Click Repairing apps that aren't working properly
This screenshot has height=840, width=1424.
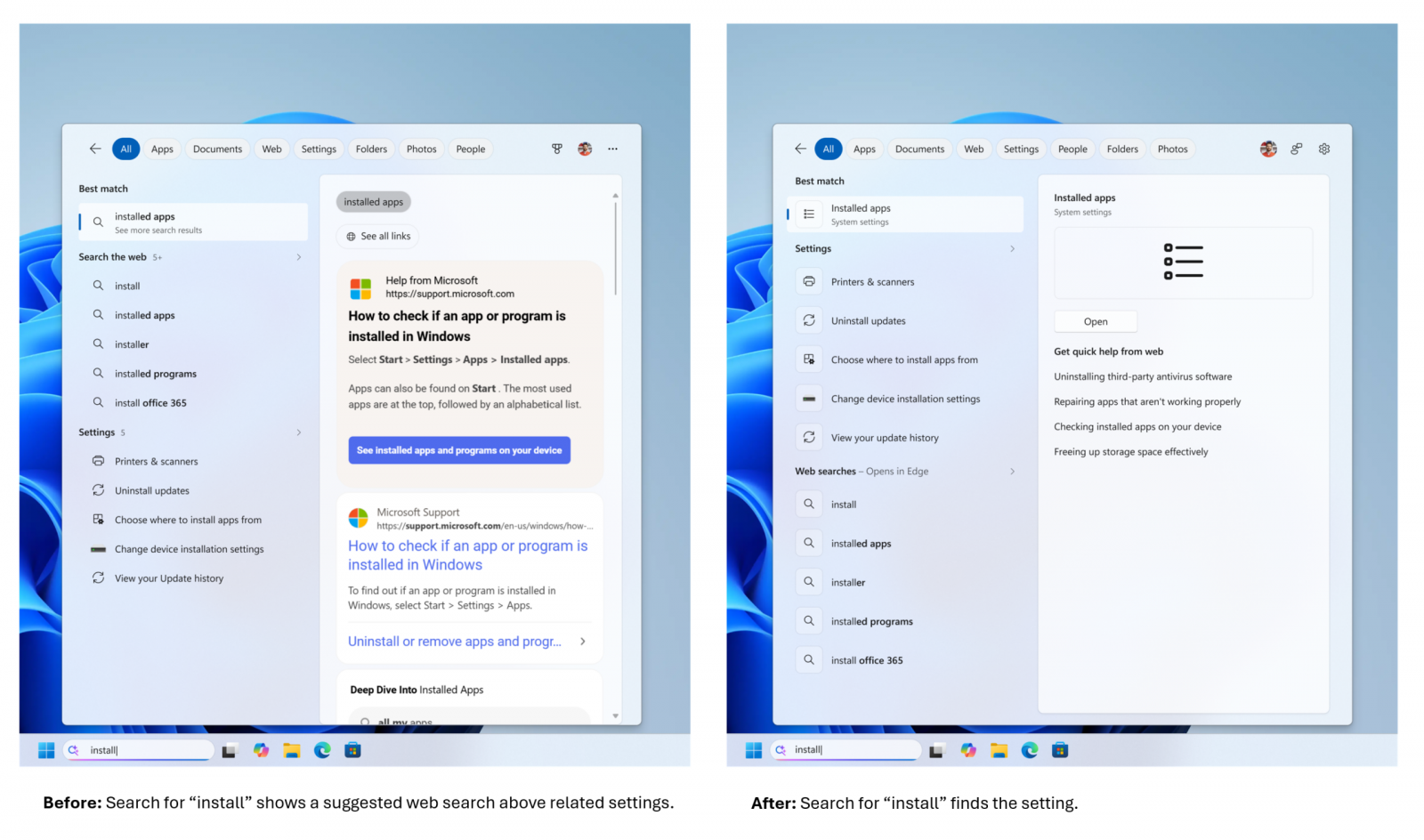pyautogui.click(x=1147, y=401)
